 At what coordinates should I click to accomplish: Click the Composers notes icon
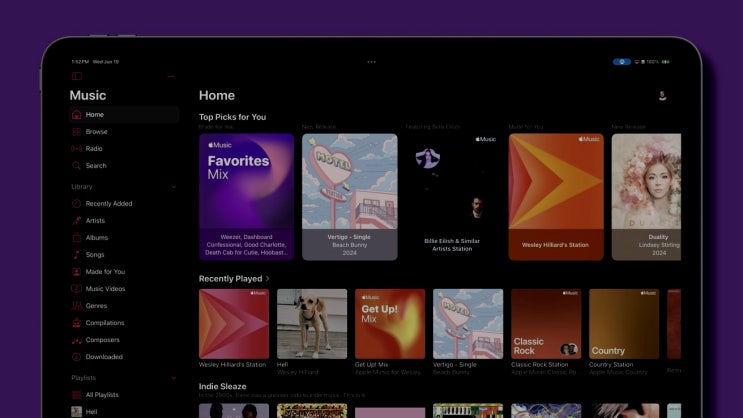[76, 340]
